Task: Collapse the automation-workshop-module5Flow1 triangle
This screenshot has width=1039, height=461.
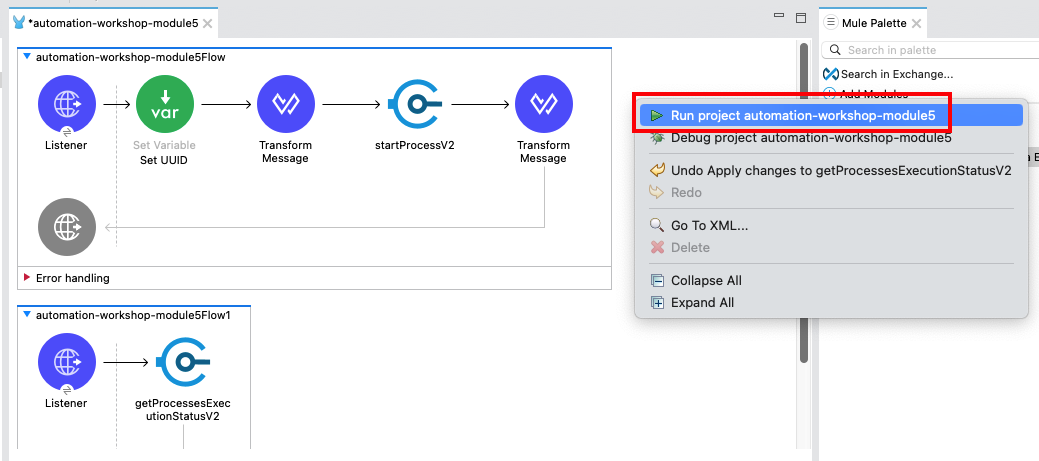Action: (27, 315)
